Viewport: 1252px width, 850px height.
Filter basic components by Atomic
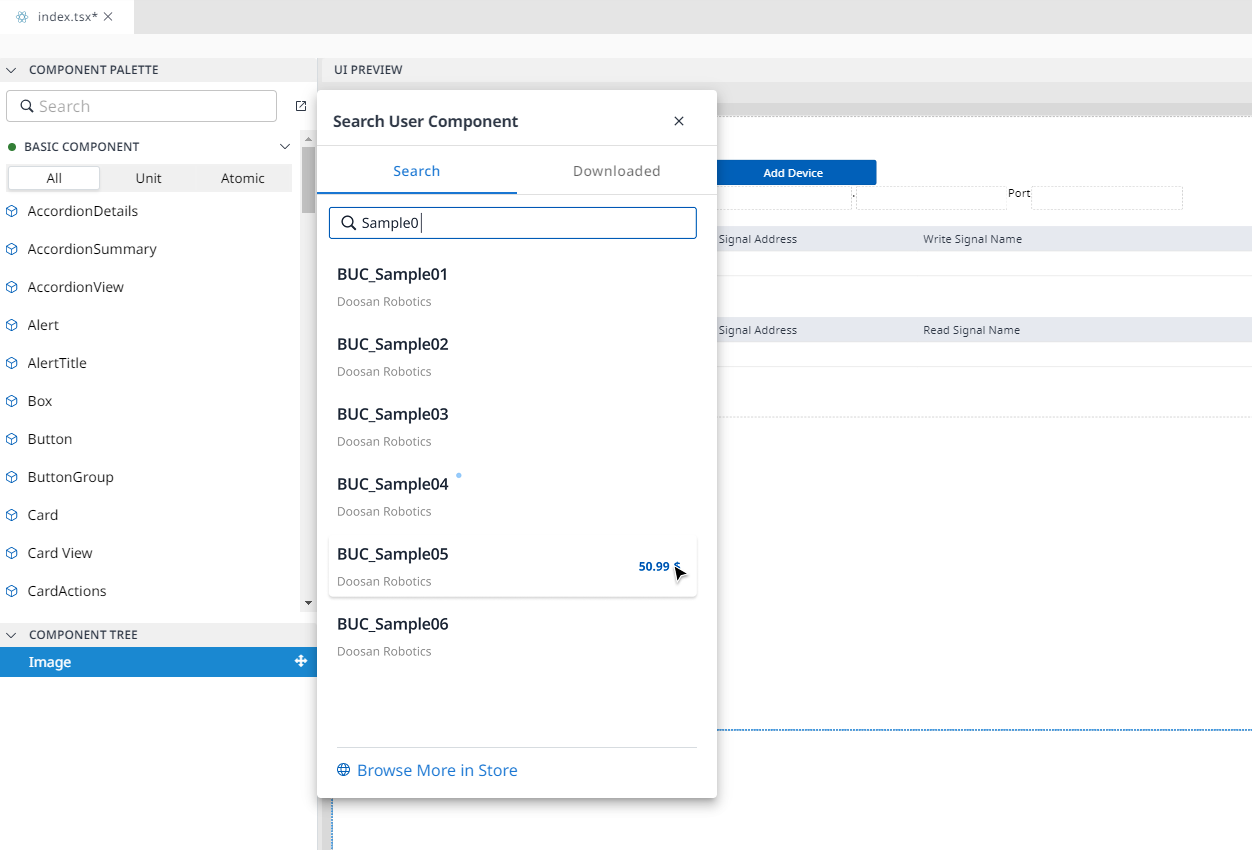pos(243,178)
